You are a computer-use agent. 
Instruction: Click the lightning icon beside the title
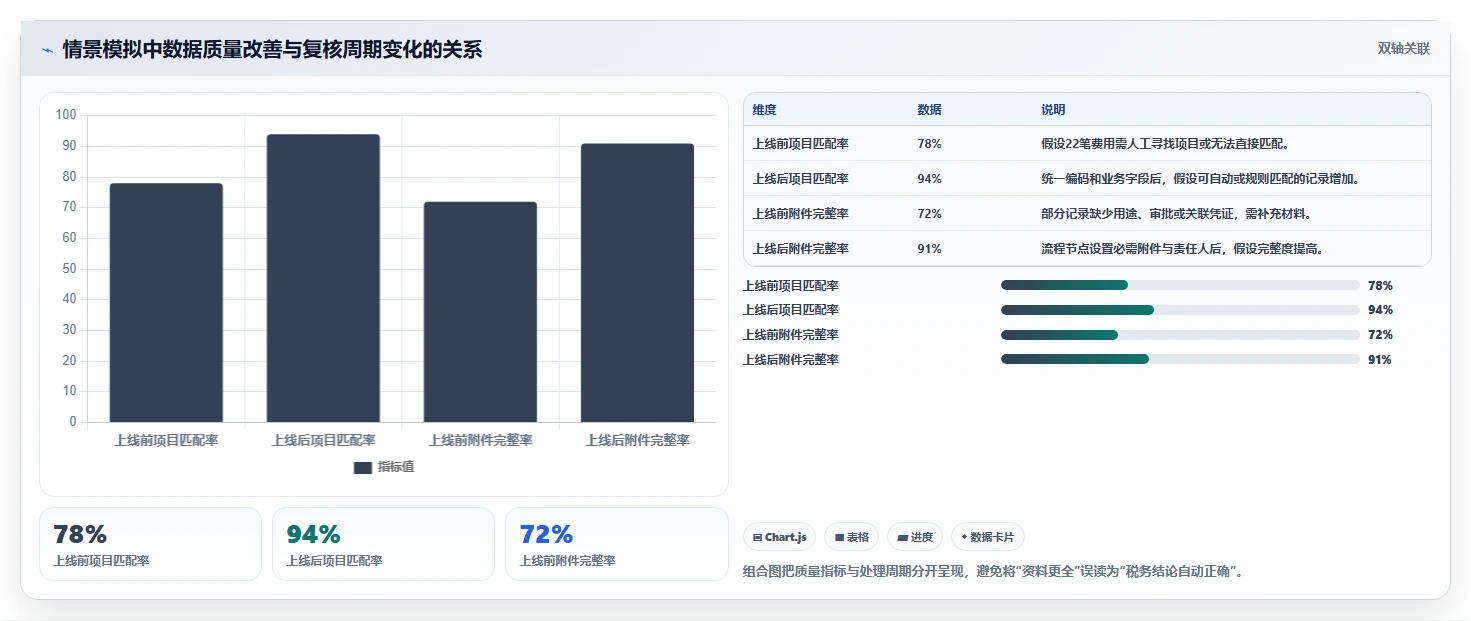pyautogui.click(x=47, y=50)
